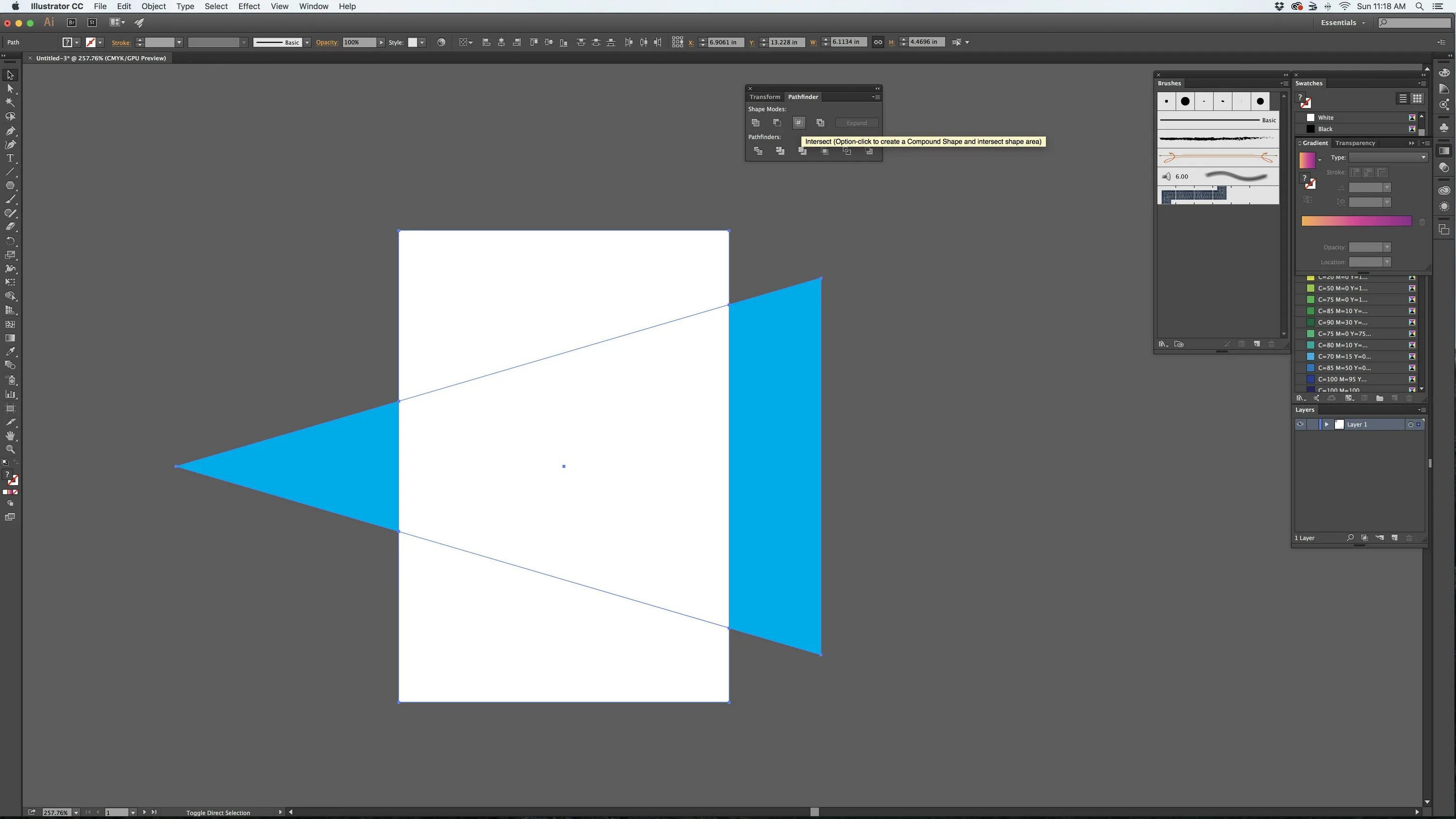Open the Opacity dropdown arrow

(381, 42)
